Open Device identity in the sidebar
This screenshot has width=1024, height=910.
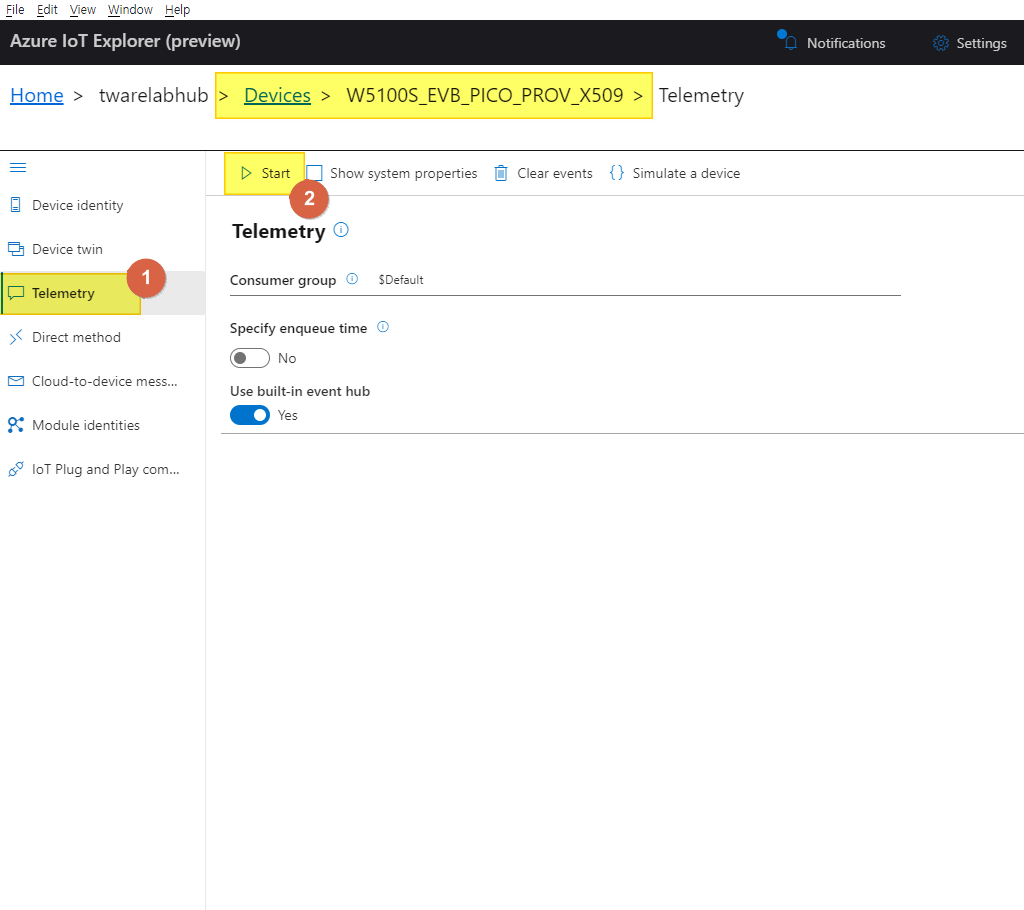click(103, 205)
